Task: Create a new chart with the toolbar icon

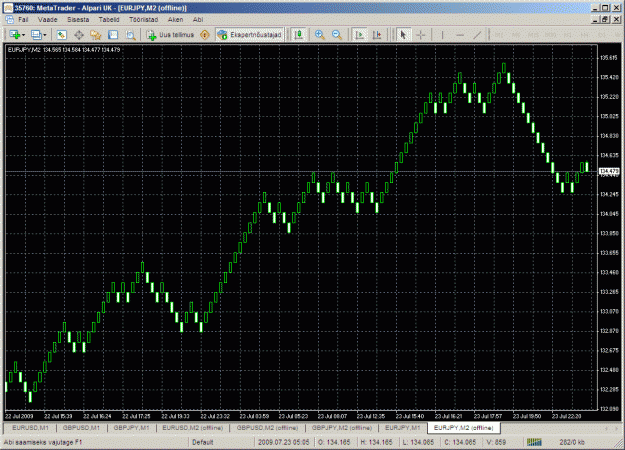Action: pos(15,35)
